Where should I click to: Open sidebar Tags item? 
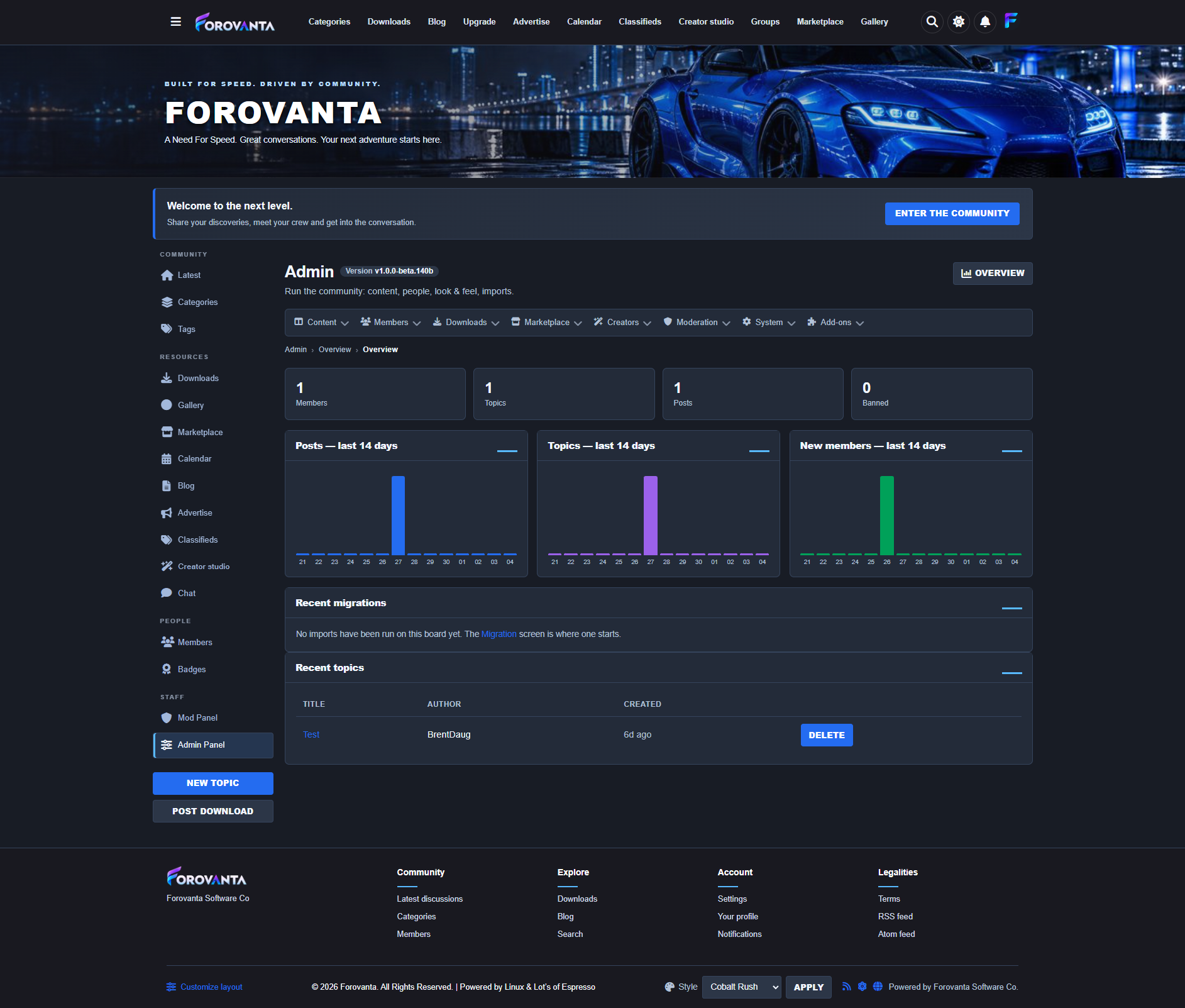(213, 329)
